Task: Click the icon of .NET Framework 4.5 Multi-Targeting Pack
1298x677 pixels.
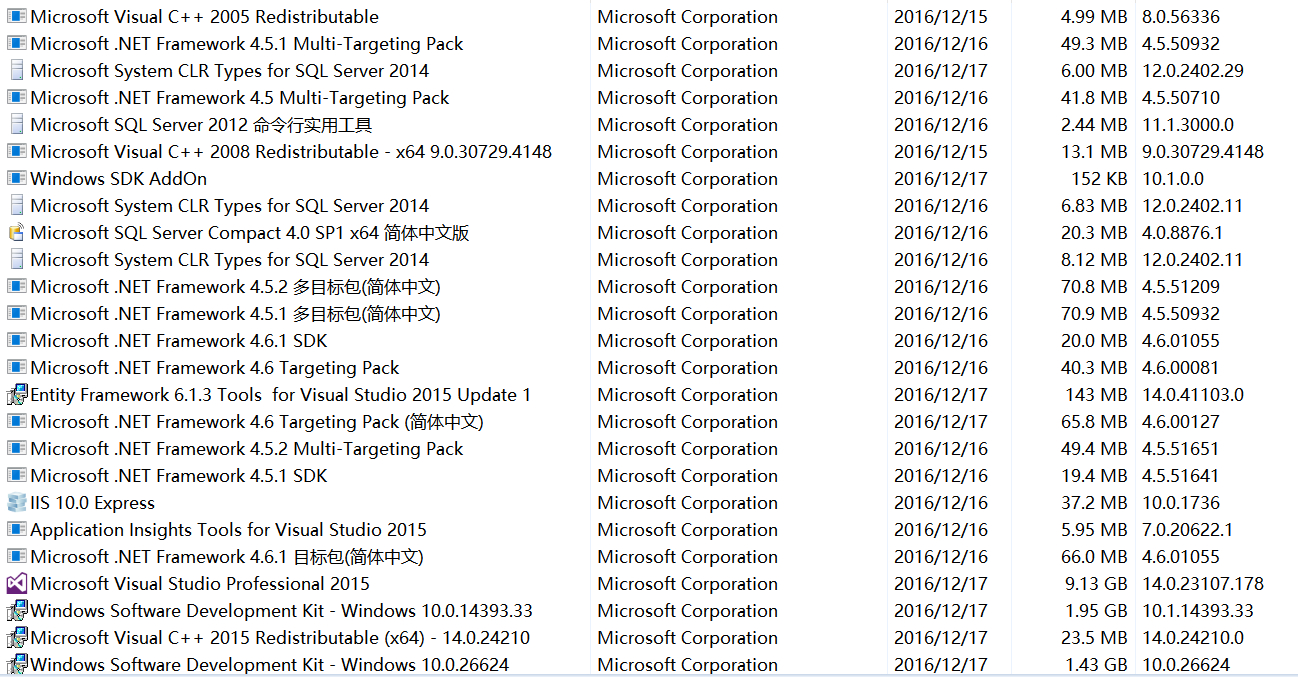Action: 16,98
